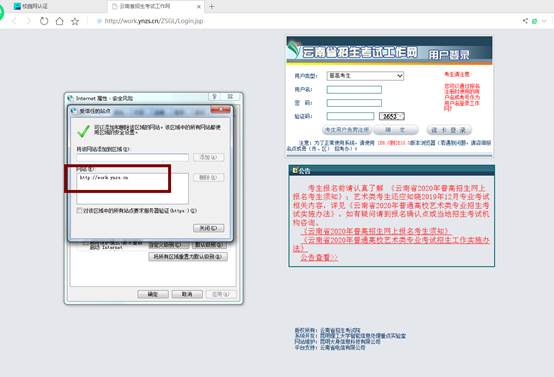Viewport: 554px width, 377px height.
Task: Click the browser forward arrow icon
Action: (x=29, y=21)
